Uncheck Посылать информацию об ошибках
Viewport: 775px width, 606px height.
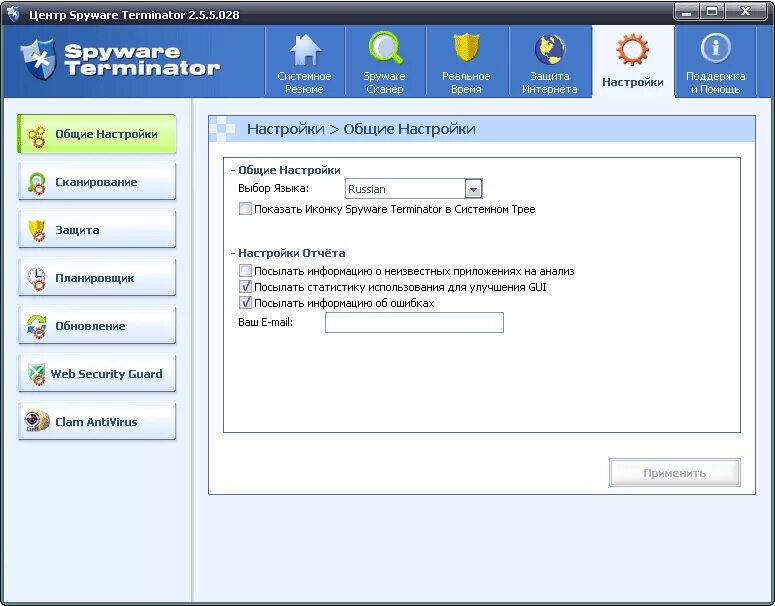(245, 303)
